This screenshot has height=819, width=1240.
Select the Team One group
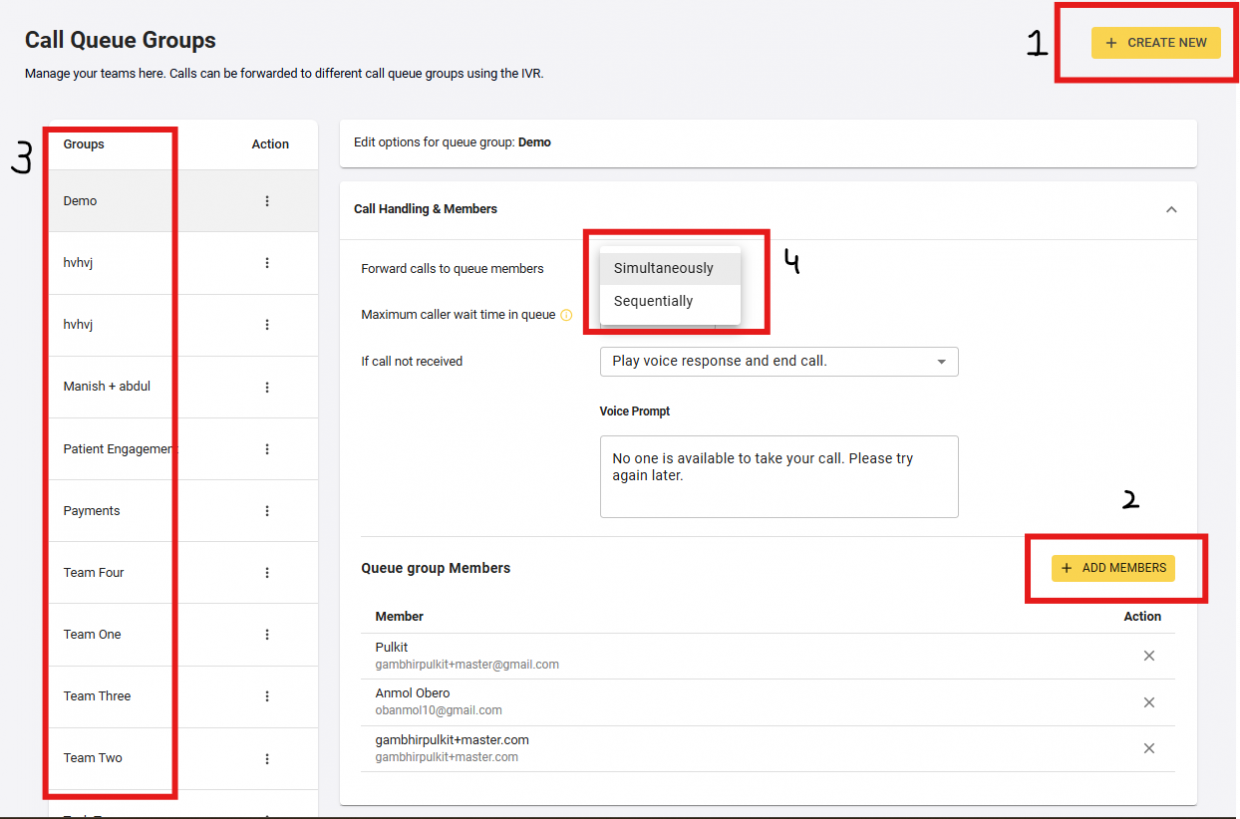pyautogui.click(x=93, y=634)
